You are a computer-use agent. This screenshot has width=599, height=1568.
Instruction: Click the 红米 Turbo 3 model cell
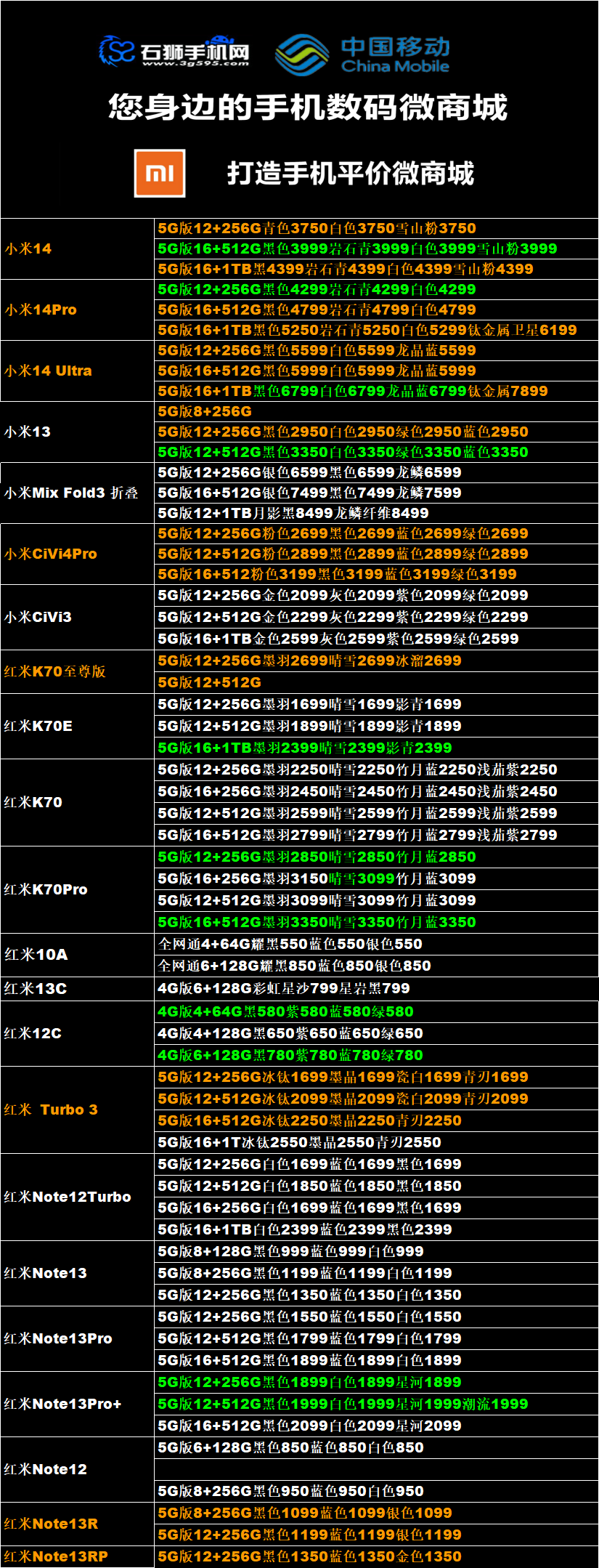click(78, 1110)
